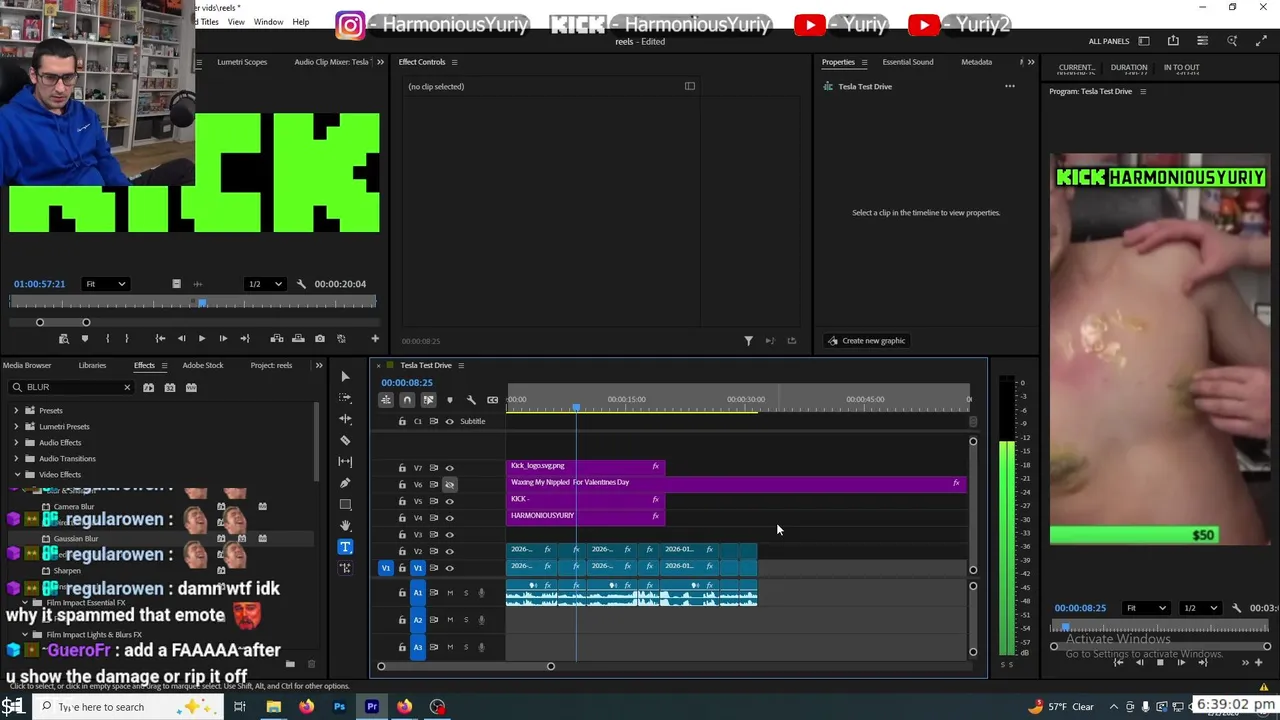1280x720 pixels.
Task: Toggle Snap in timeline
Action: (x=407, y=400)
